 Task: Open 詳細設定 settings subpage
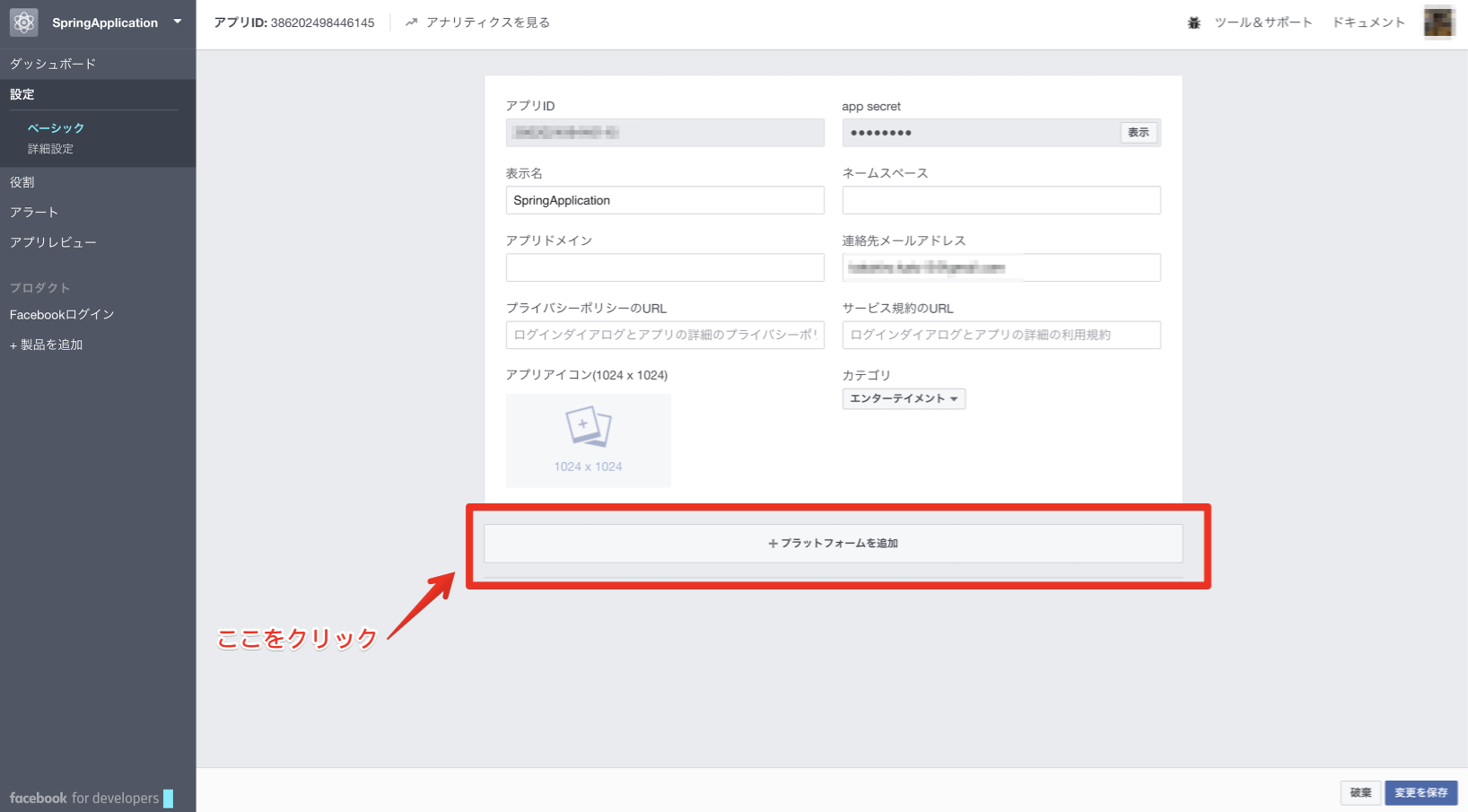click(50, 149)
